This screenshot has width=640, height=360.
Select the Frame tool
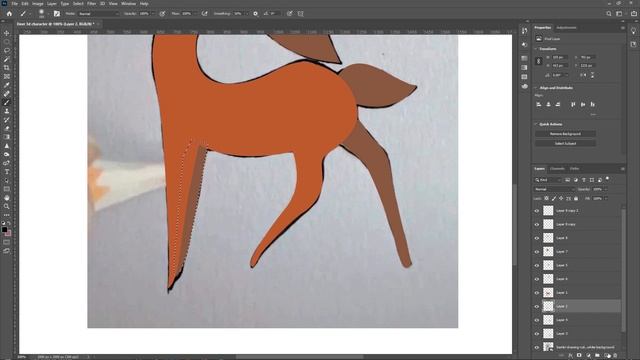7,76
